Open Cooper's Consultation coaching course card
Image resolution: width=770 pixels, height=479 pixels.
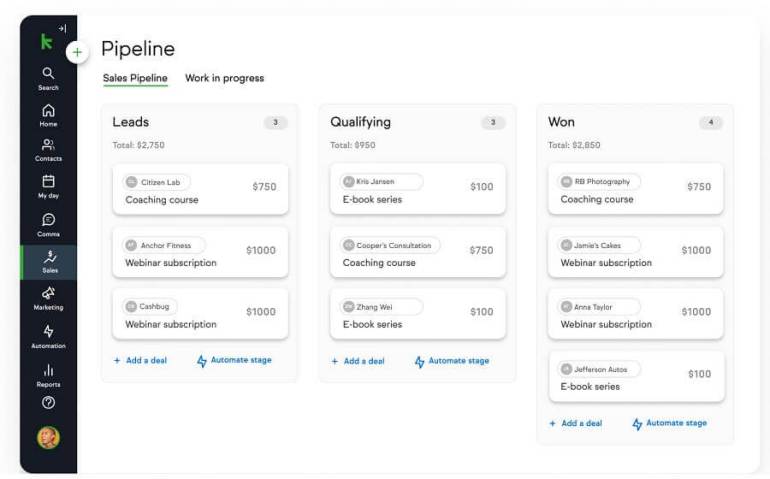point(418,253)
